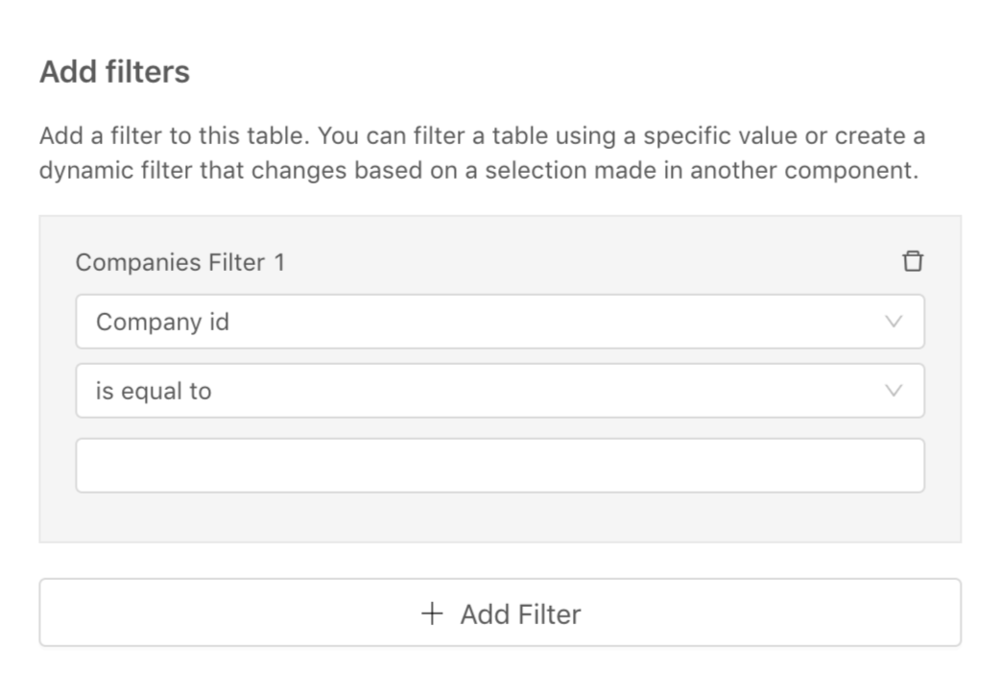Add another filter to the table

click(499, 613)
